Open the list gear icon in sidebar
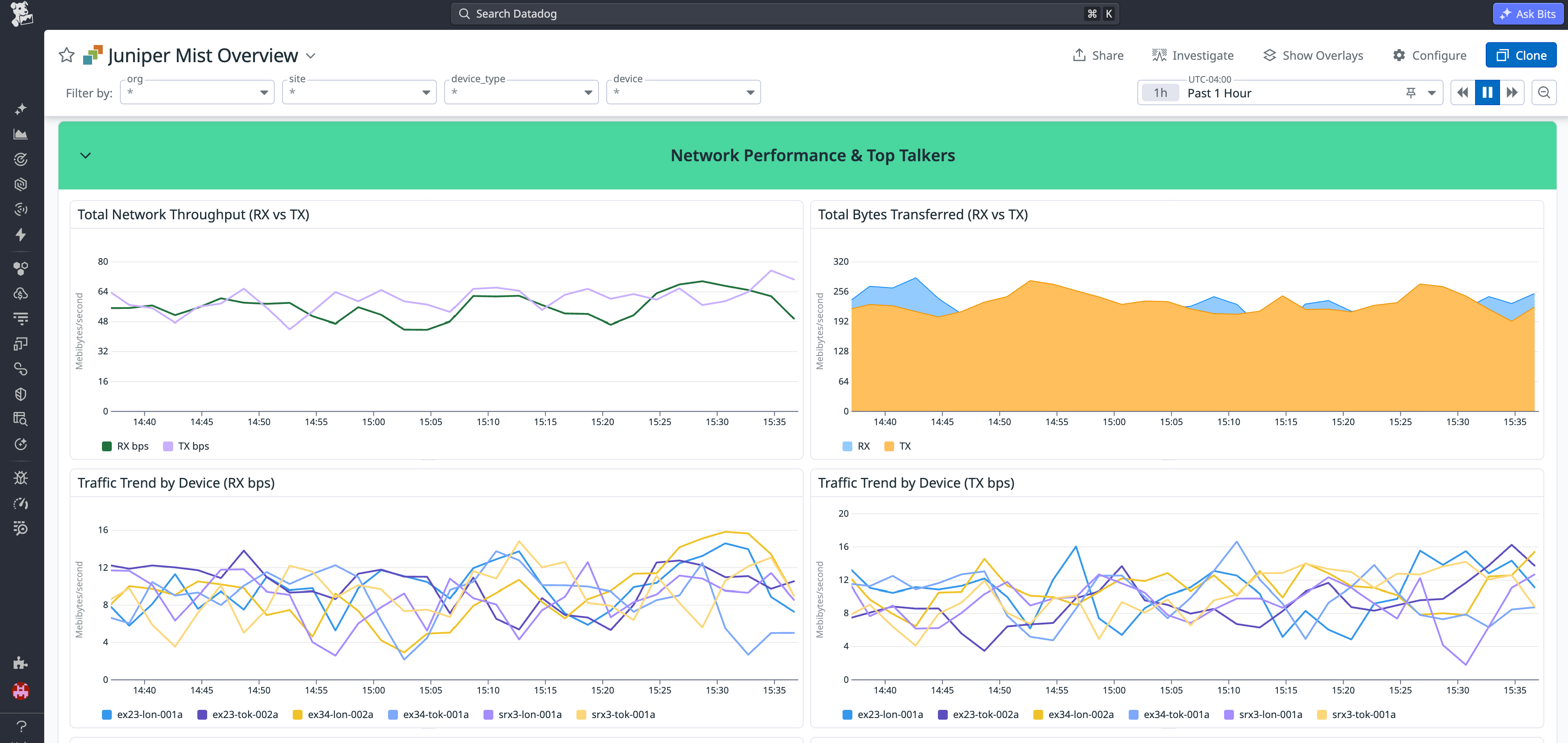This screenshot has width=1568, height=743. pyautogui.click(x=21, y=528)
